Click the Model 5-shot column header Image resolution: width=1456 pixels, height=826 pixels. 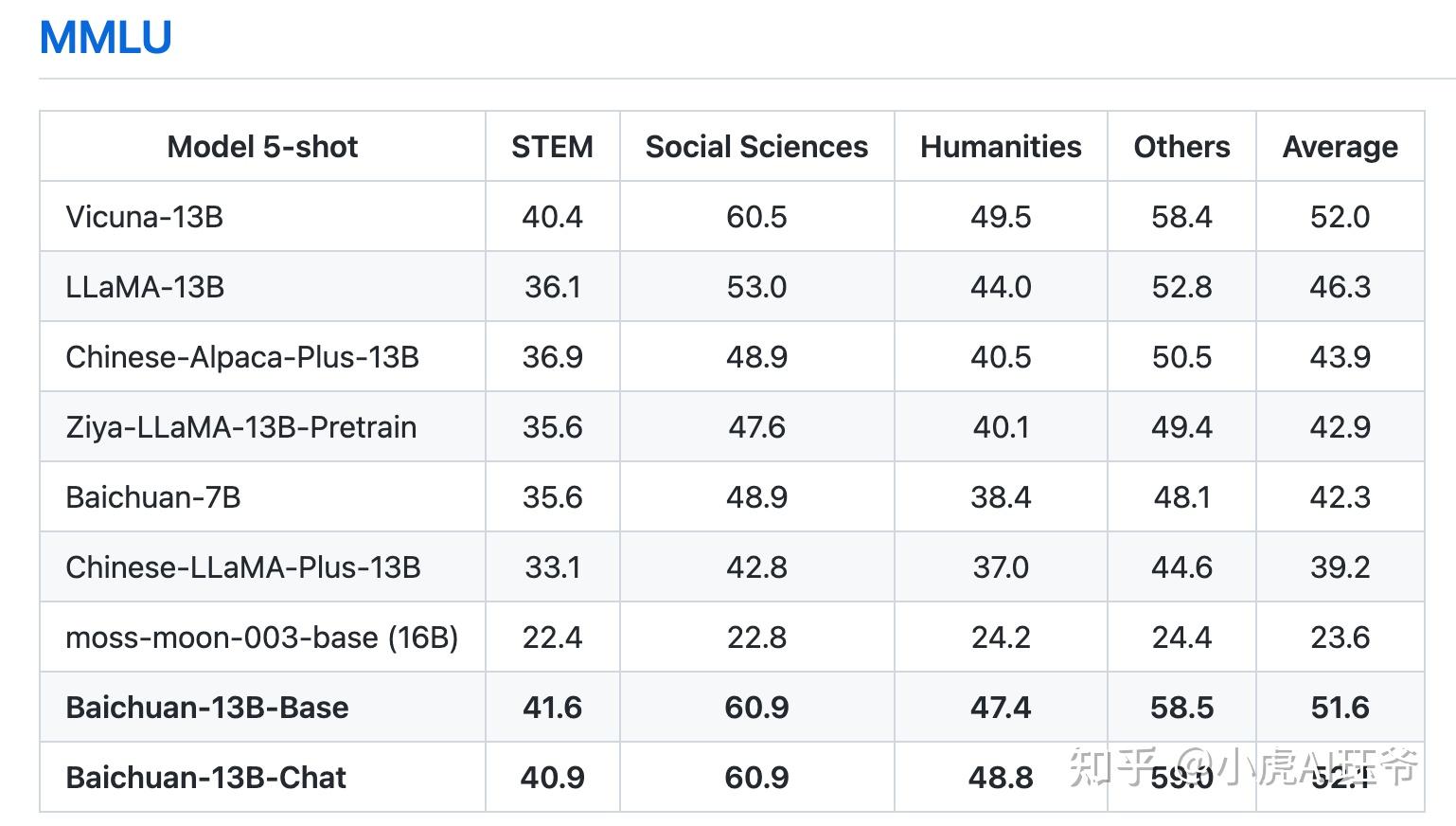tap(262, 147)
